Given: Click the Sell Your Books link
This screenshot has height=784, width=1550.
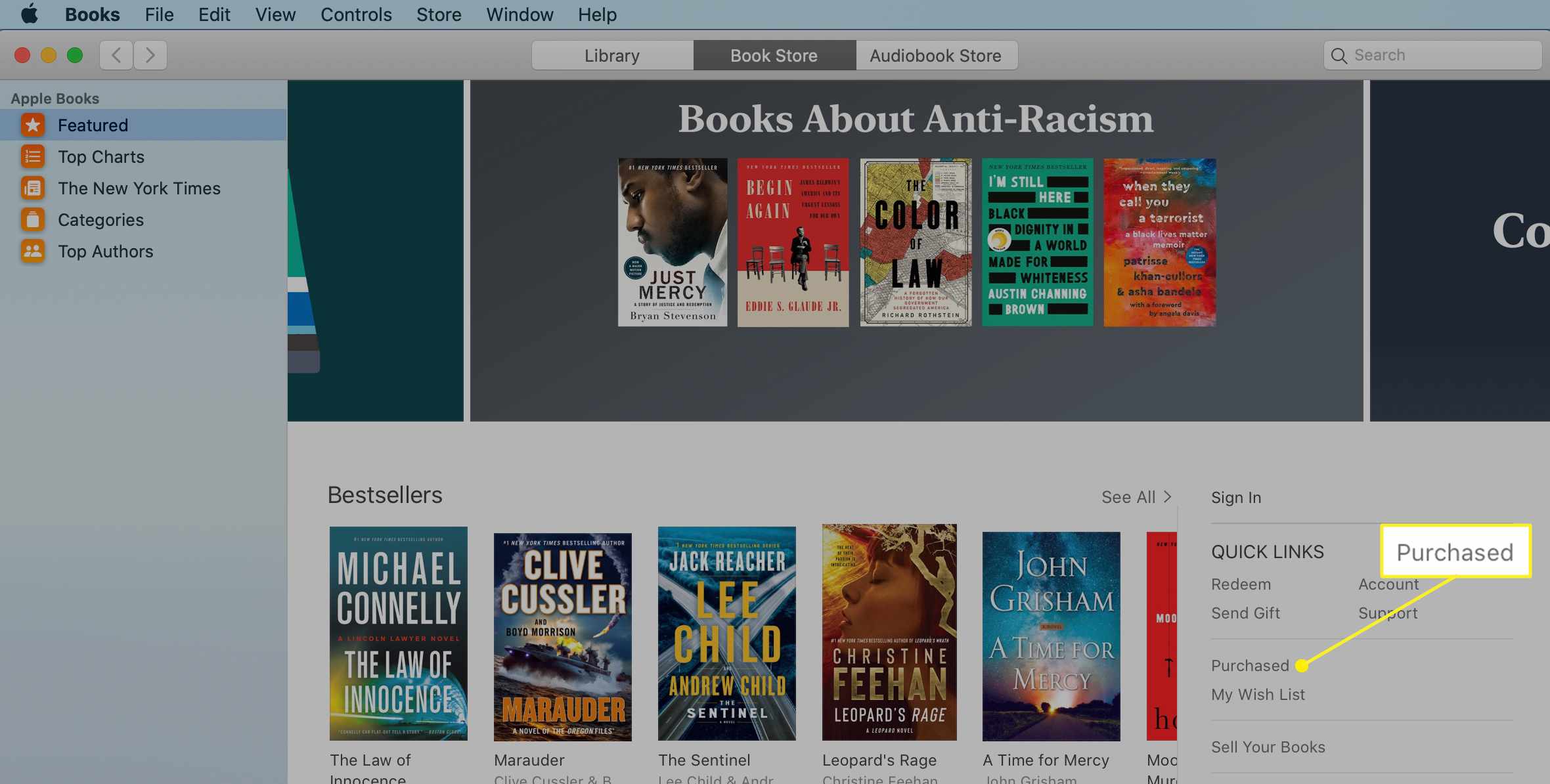Looking at the screenshot, I should point(1268,747).
